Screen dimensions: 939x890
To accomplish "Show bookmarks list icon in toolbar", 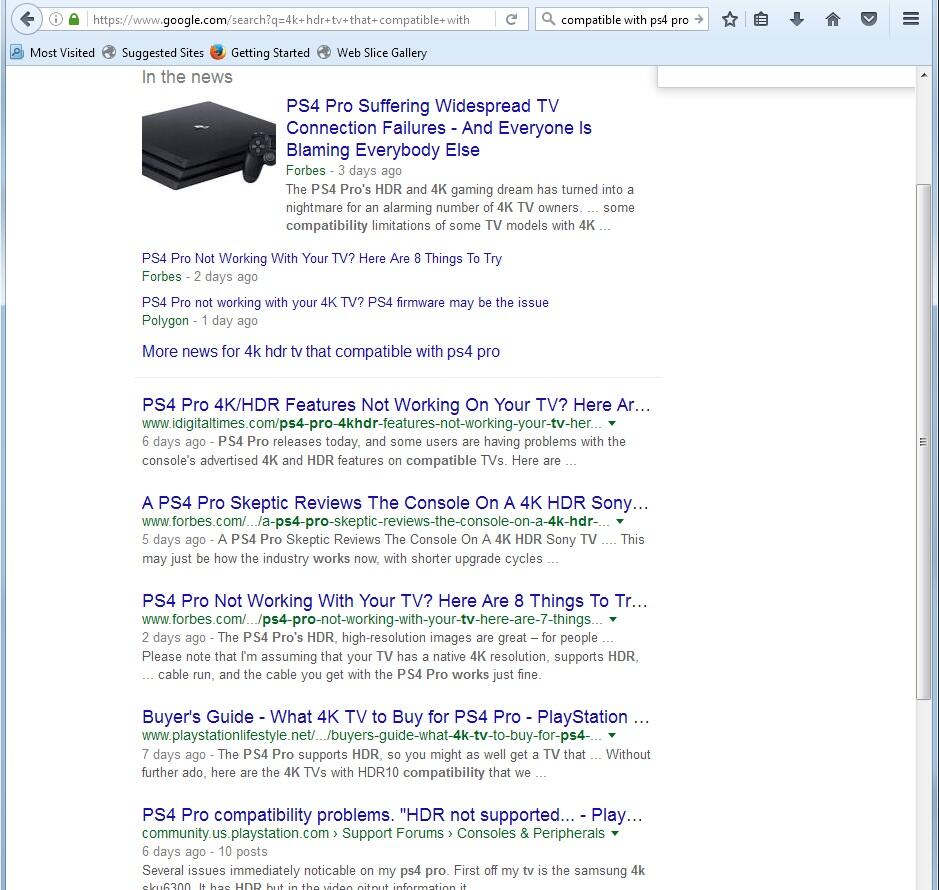I will point(761,19).
